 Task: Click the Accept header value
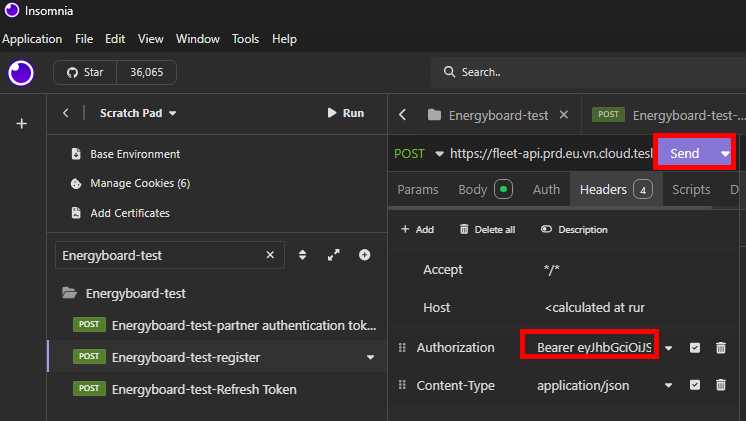(x=552, y=270)
